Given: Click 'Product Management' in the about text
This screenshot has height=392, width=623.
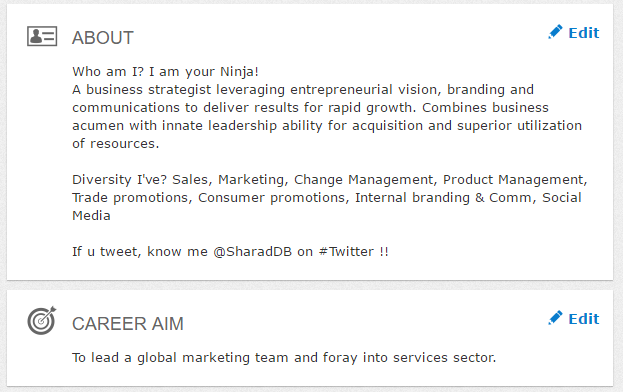Looking at the screenshot, I should pos(513,180).
